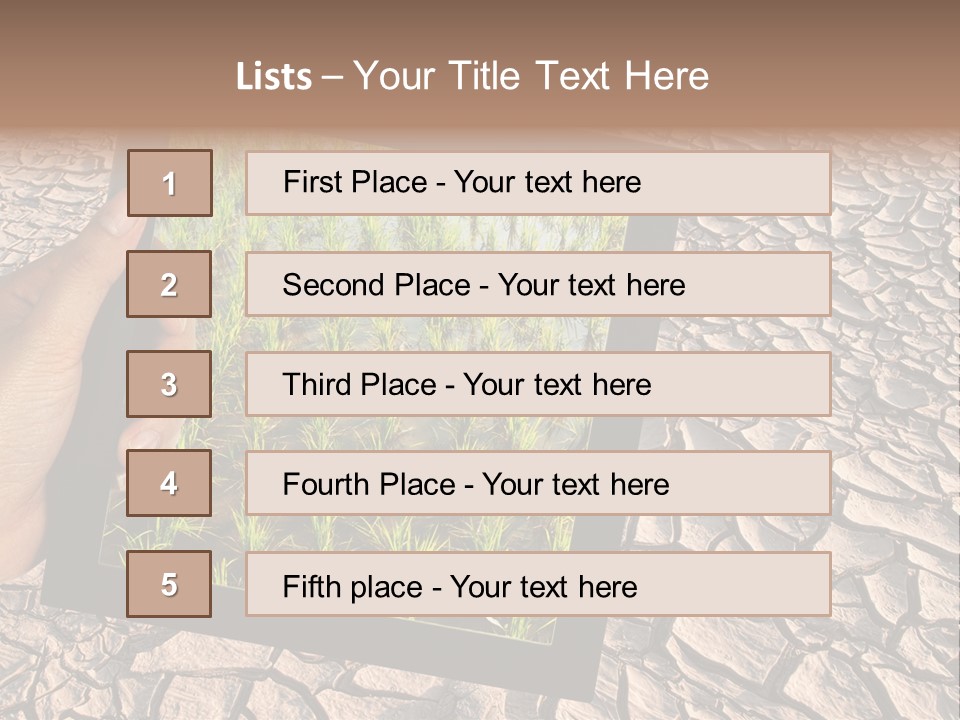Click 'Your text here' in the Third row

coord(558,385)
